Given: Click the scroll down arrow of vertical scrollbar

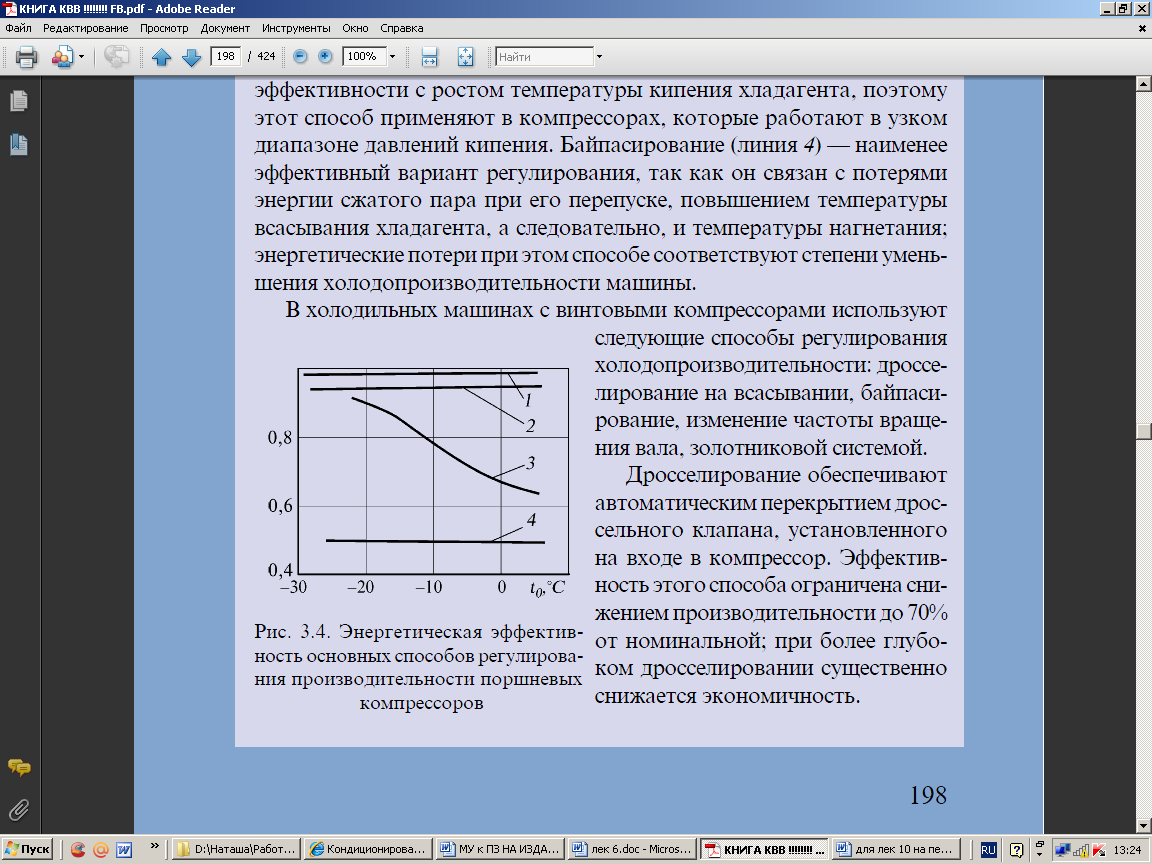Looking at the screenshot, I should [1143, 826].
